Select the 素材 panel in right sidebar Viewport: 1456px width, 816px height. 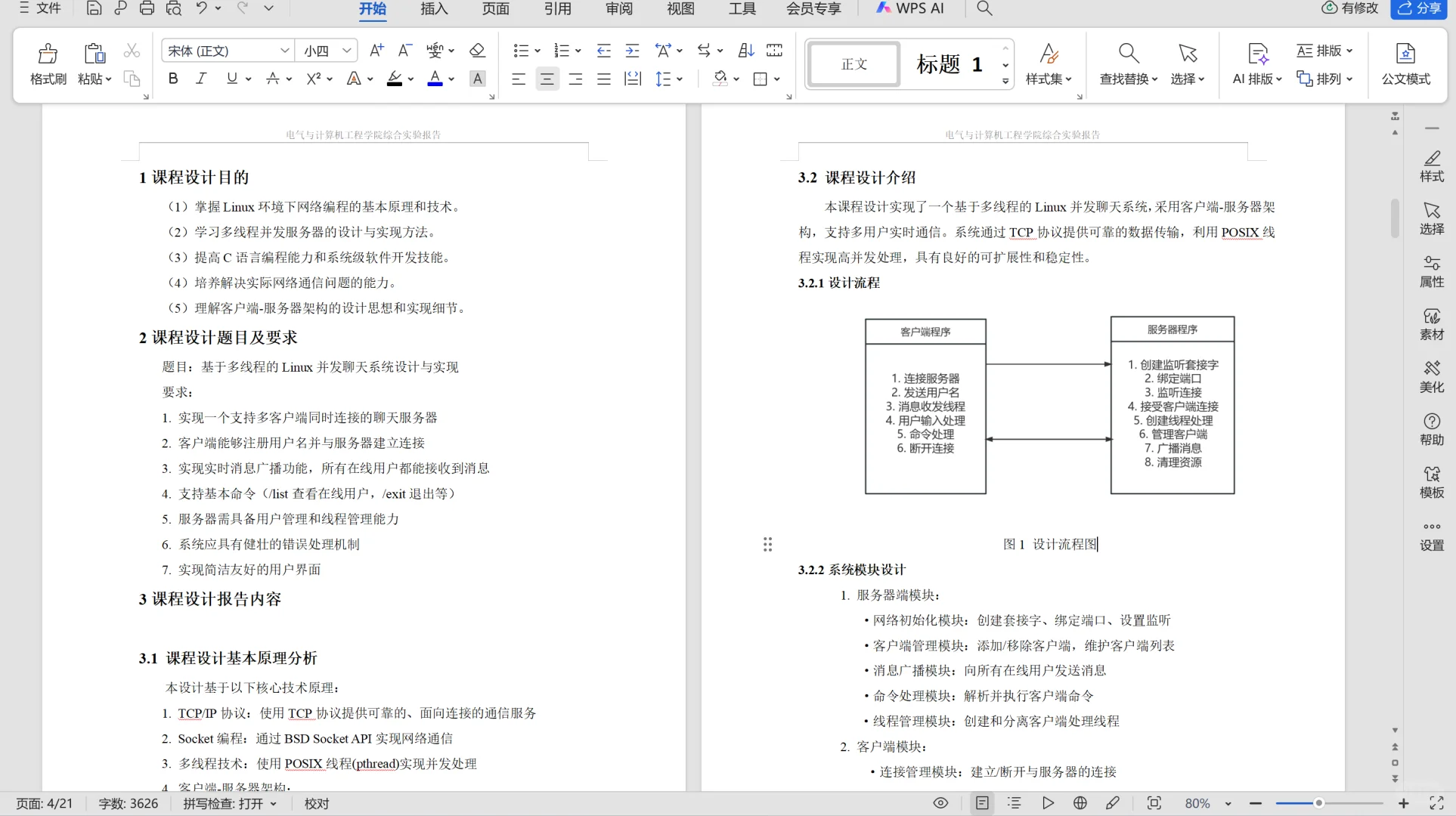[1432, 323]
